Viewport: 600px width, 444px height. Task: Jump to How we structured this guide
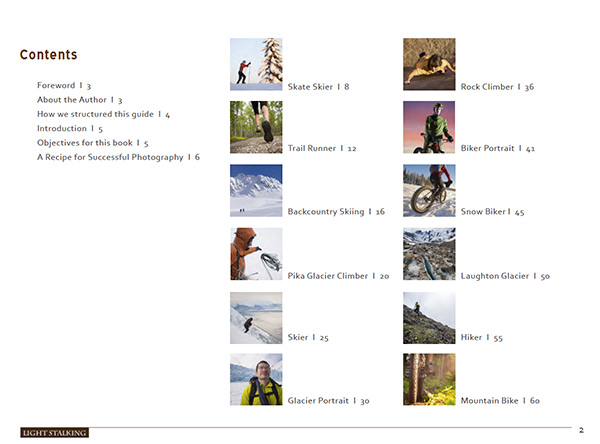point(103,114)
